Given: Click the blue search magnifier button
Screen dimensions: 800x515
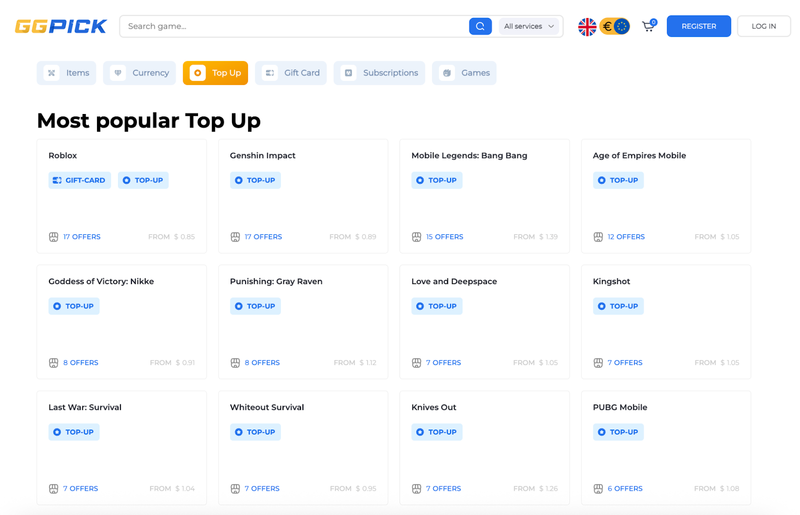Looking at the screenshot, I should click(480, 26).
